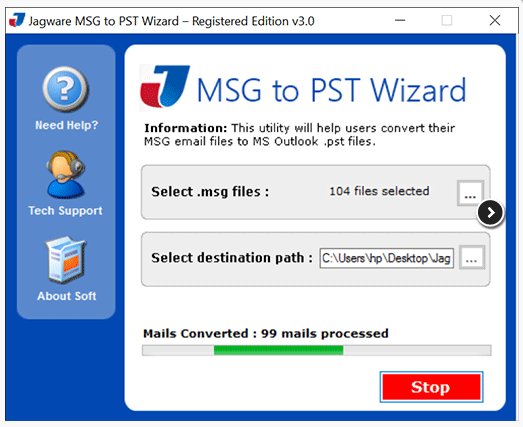Click the Jagware logo in the title bar

click(x=17, y=20)
